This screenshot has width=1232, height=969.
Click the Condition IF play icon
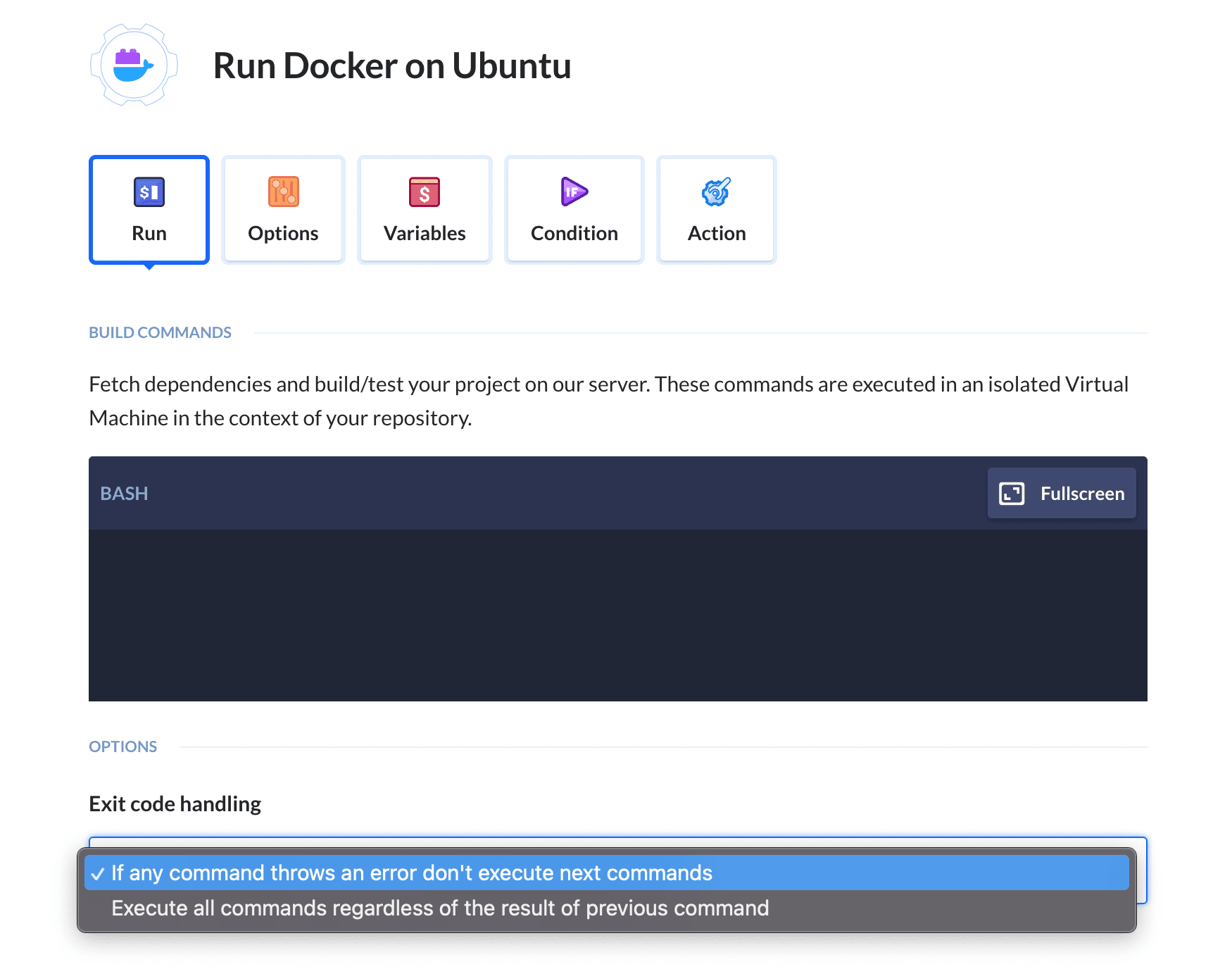click(x=574, y=191)
